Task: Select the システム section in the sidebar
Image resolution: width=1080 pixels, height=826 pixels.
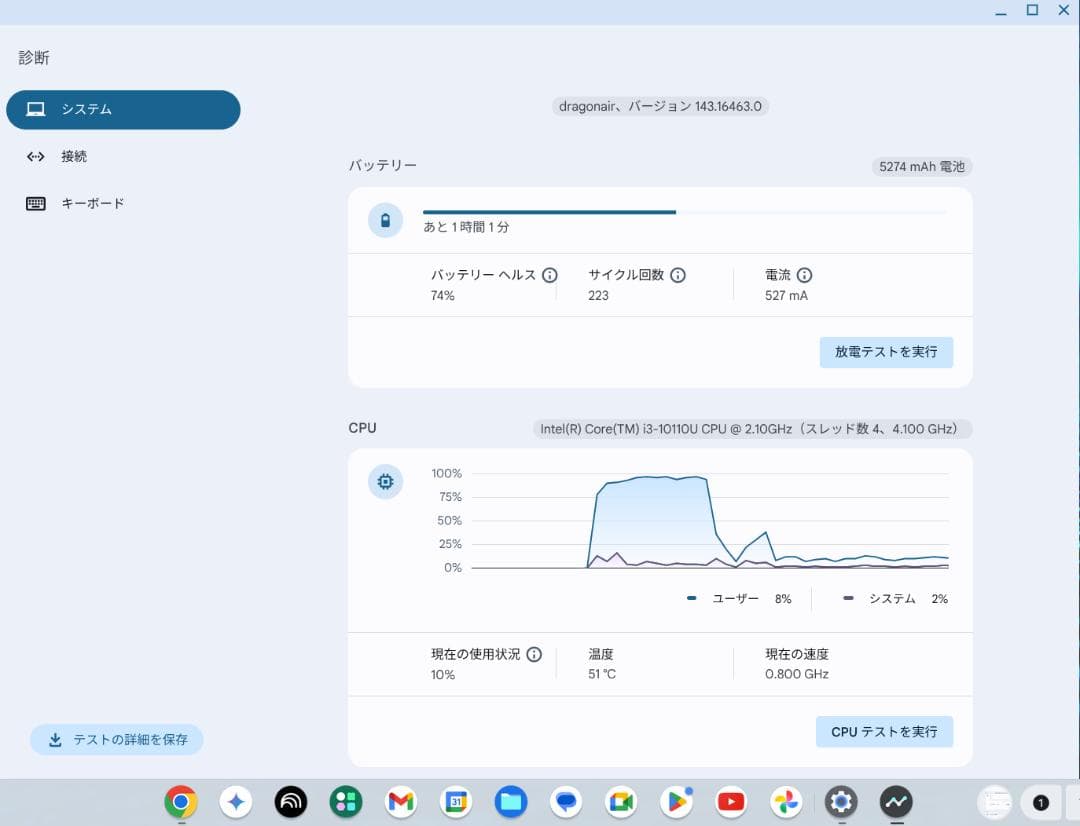Action: pos(123,109)
